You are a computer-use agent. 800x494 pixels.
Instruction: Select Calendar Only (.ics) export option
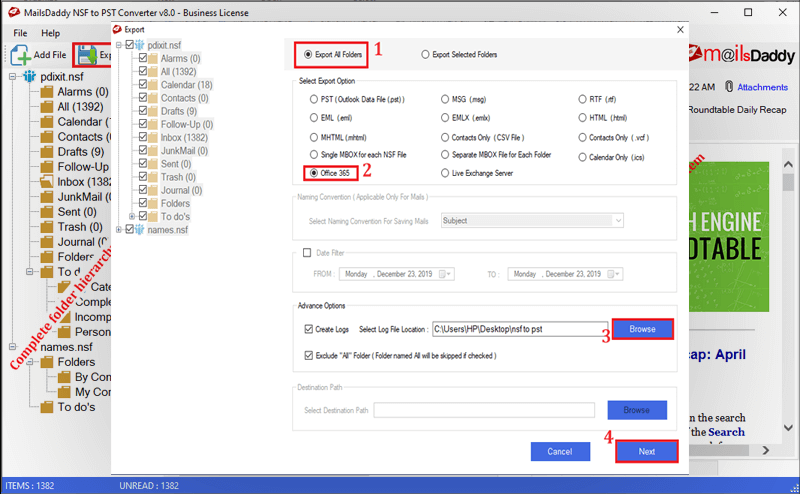click(x=582, y=157)
